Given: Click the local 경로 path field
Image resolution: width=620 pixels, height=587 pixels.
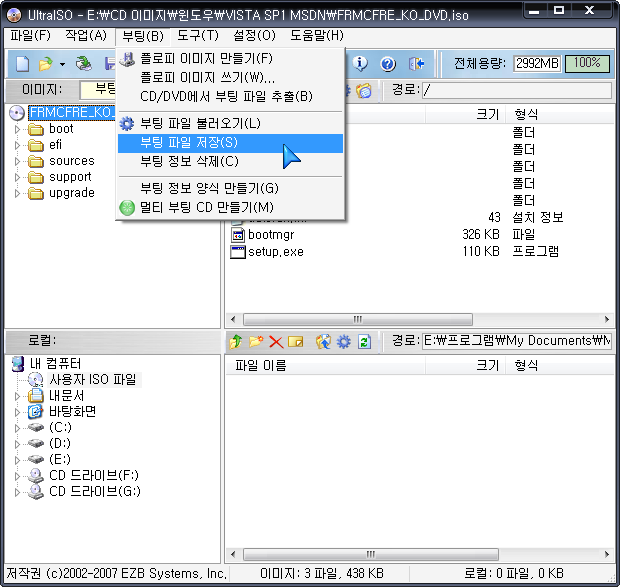Looking at the screenshot, I should pyautogui.click(x=517, y=341).
